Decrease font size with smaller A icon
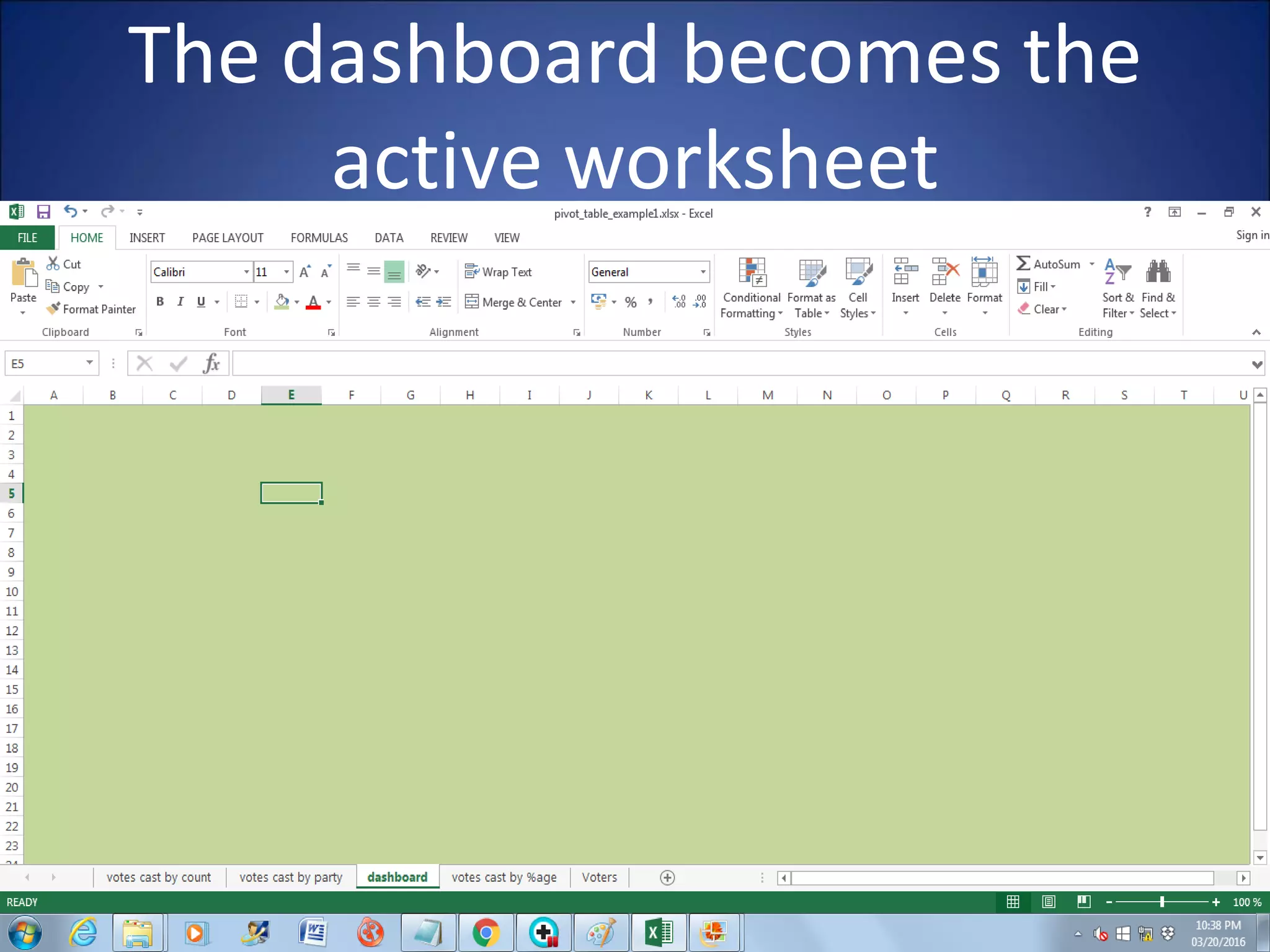Viewport: 1270px width, 952px height. click(x=326, y=272)
